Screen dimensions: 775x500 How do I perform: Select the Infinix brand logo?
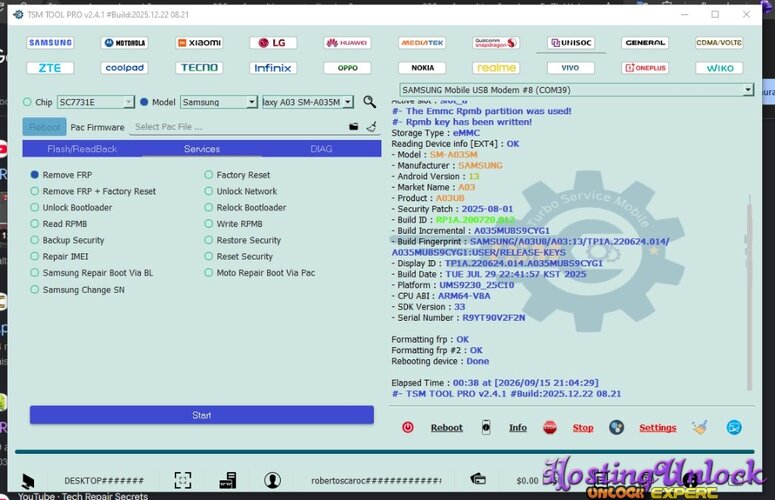click(273, 68)
